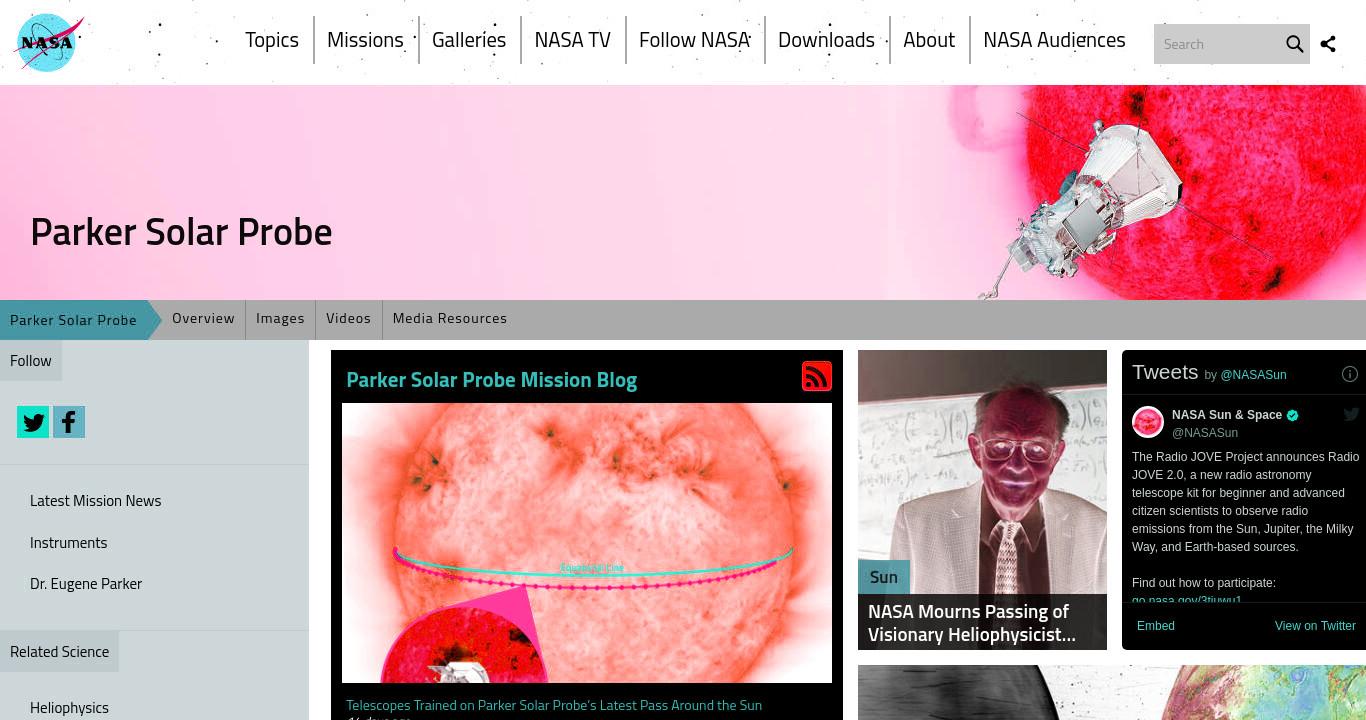Viewport: 1366px width, 720px height.
Task: Click the Twitter widget info icon
Action: click(1349, 374)
